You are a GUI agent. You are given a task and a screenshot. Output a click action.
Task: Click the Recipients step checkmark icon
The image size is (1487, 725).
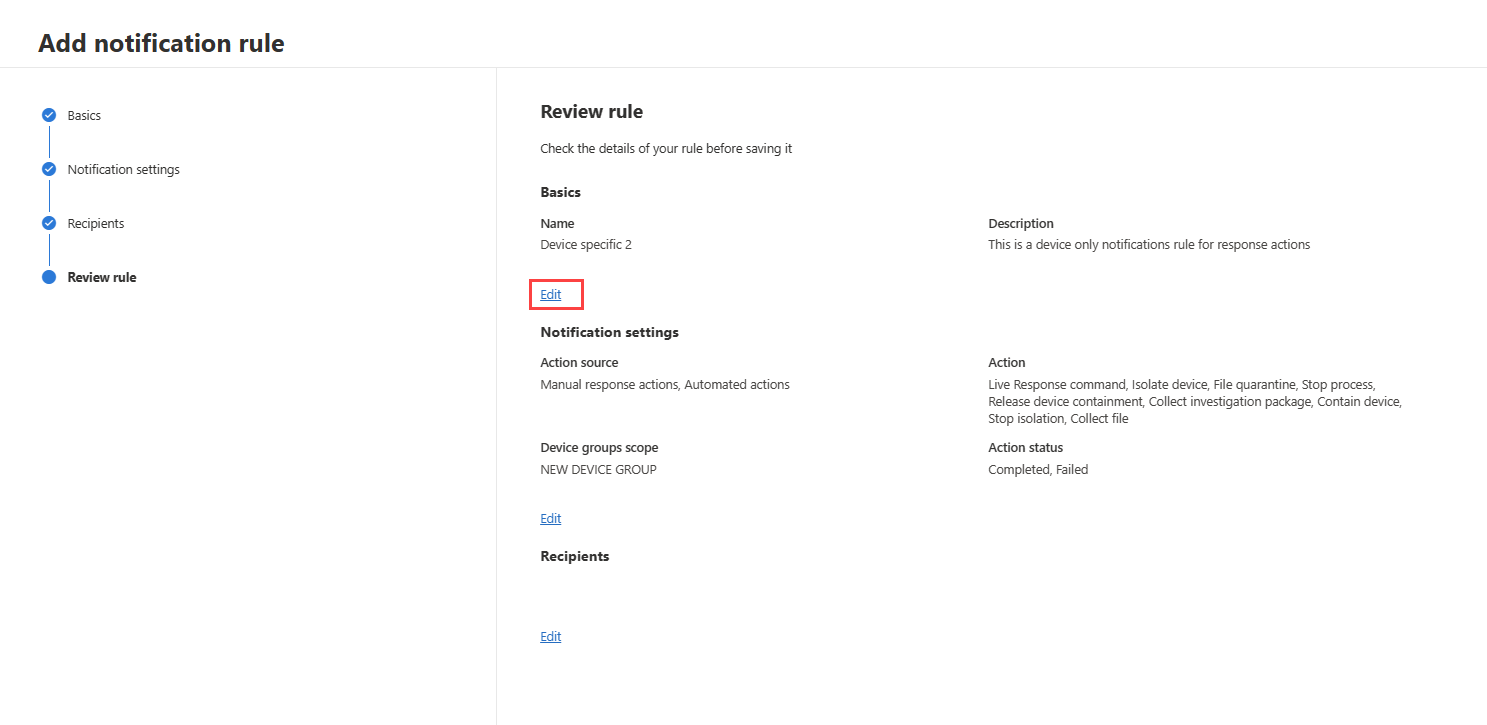pyautogui.click(x=49, y=223)
